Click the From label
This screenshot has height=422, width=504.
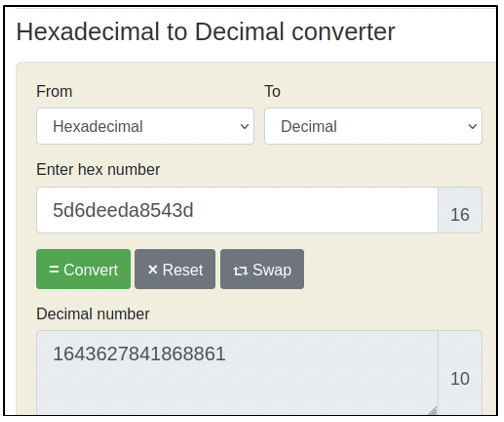pos(54,91)
